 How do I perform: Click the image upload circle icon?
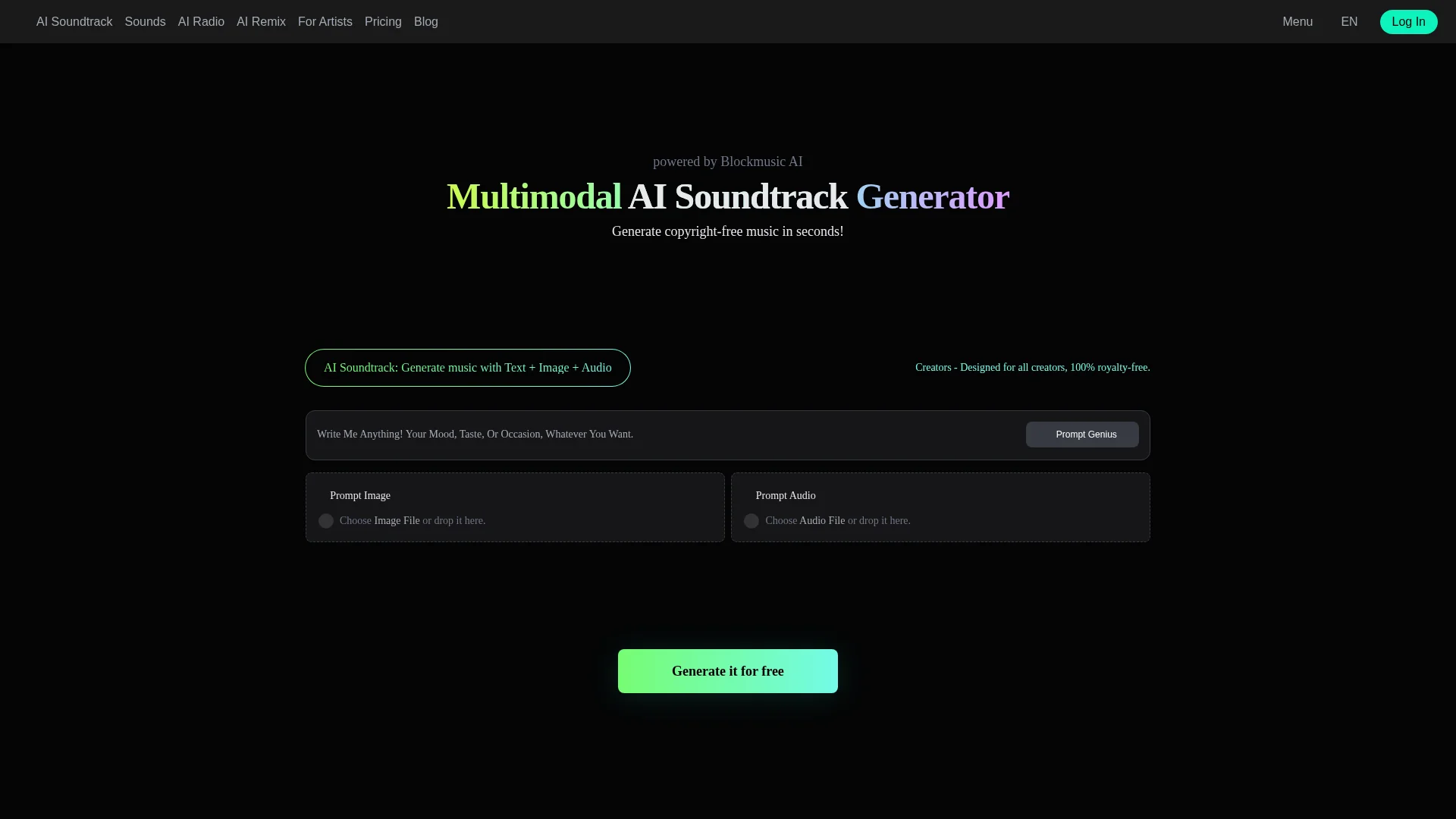click(x=325, y=521)
